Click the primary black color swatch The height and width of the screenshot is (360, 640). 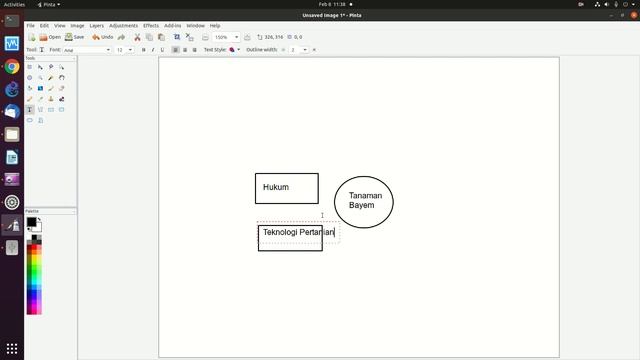coord(31,222)
